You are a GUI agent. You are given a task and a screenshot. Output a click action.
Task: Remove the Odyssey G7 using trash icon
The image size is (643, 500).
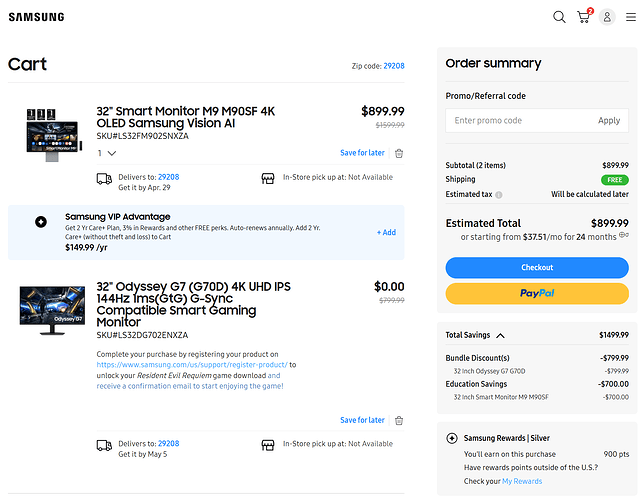point(399,421)
